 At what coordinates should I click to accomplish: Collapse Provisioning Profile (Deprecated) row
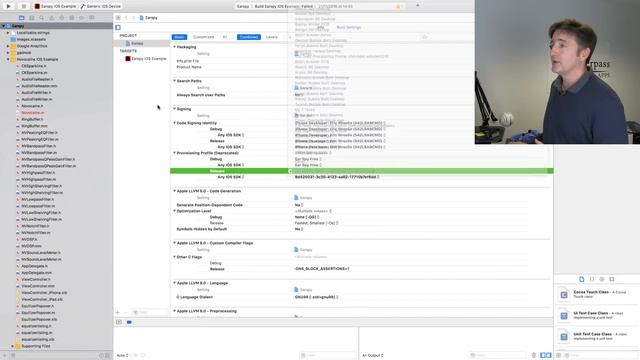coord(174,153)
